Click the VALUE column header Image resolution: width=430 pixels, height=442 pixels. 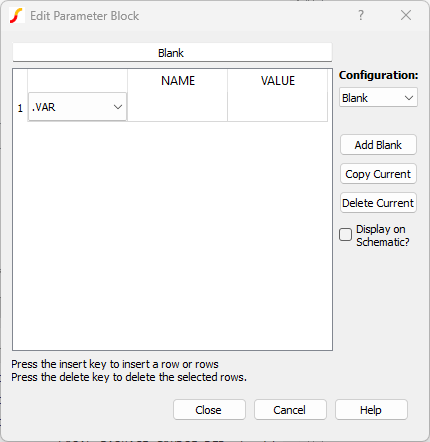[x=277, y=81]
